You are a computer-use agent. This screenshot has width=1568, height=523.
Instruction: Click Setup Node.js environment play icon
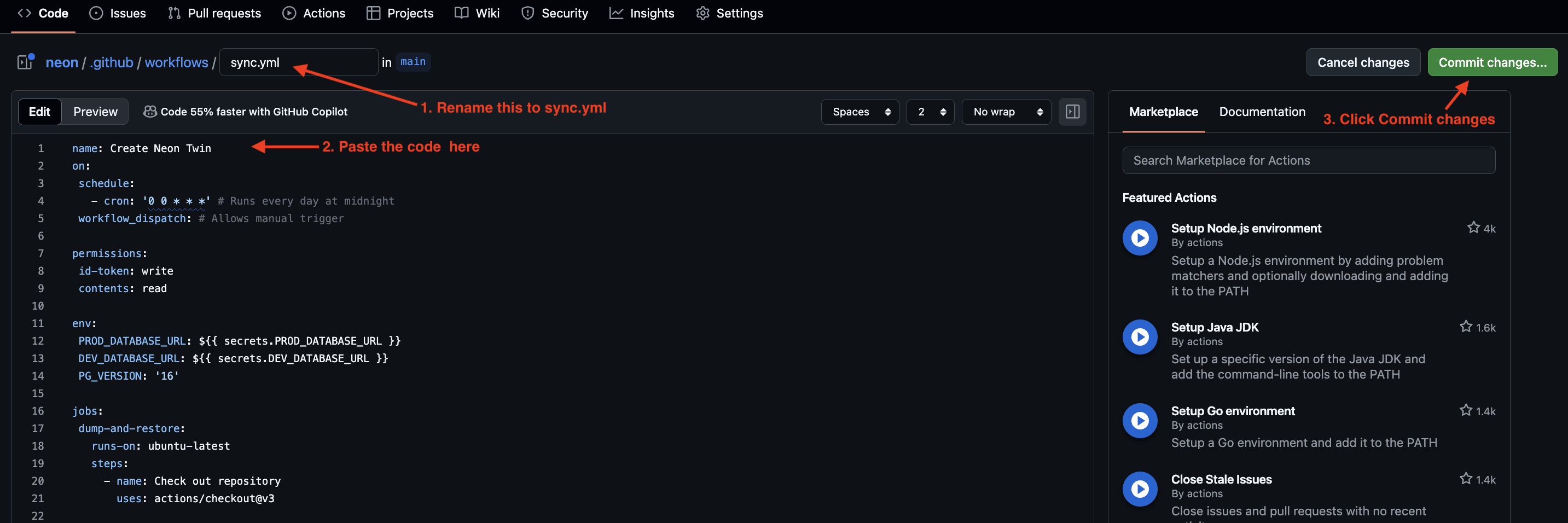(x=1140, y=237)
